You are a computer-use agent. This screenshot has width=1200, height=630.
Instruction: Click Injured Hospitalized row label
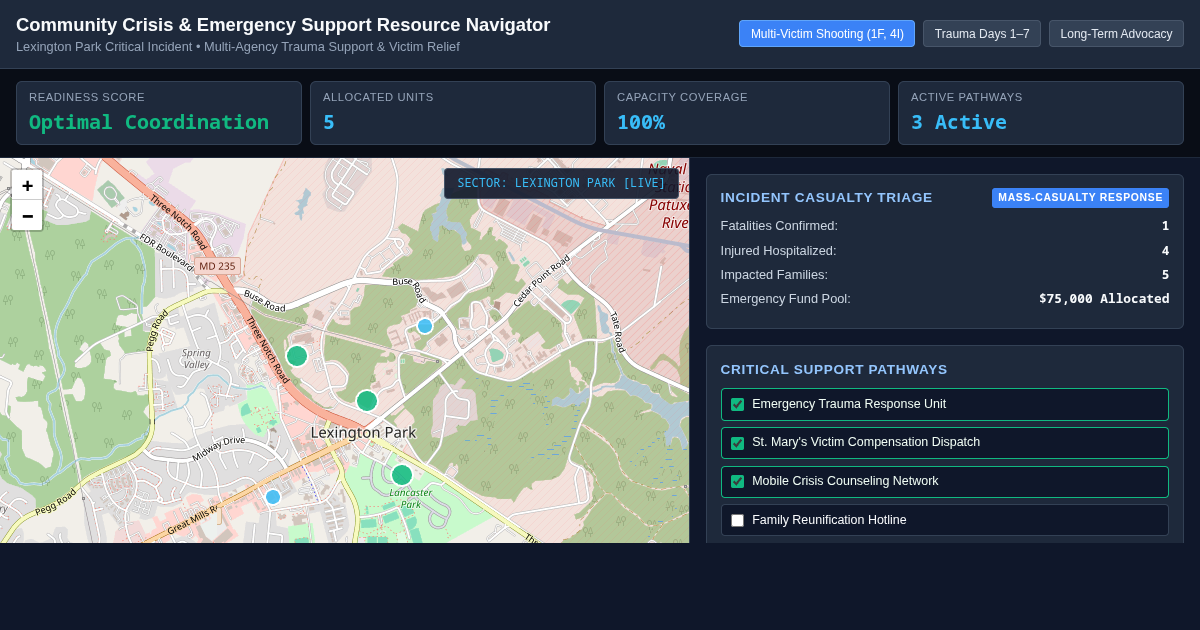(778, 251)
